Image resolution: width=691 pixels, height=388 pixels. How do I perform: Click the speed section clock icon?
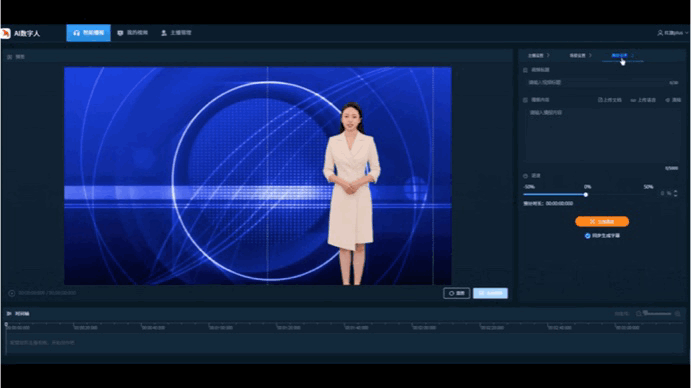[525, 176]
